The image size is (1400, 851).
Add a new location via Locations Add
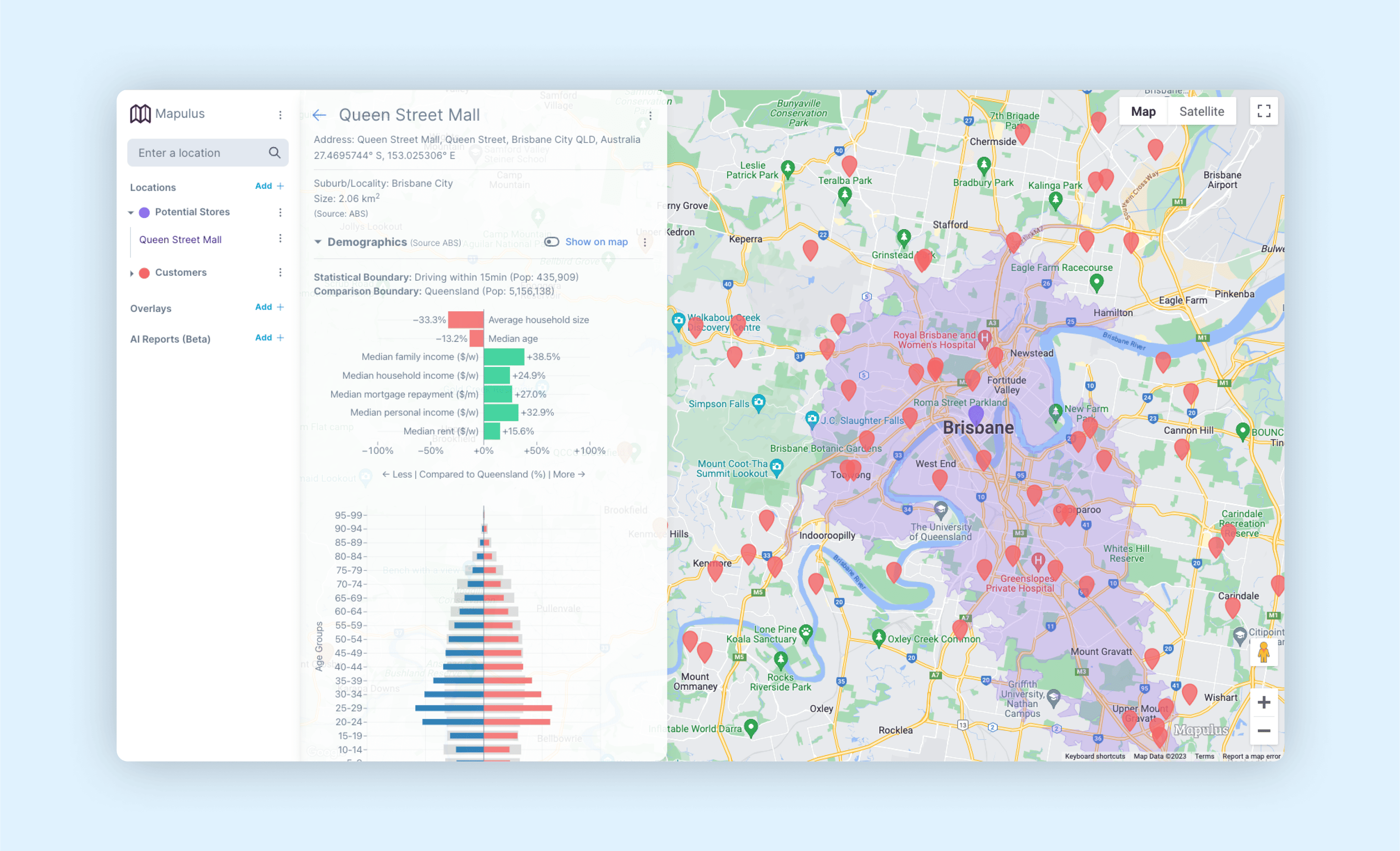point(269,186)
